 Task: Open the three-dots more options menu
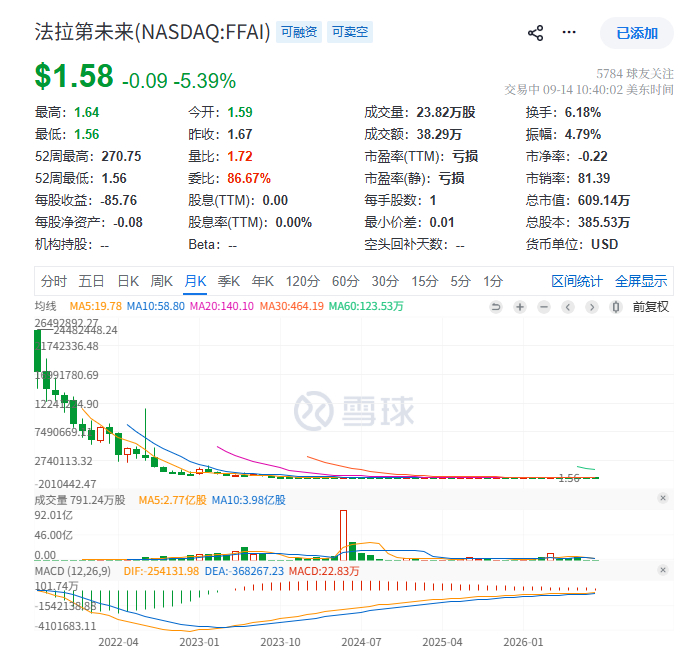[x=569, y=32]
